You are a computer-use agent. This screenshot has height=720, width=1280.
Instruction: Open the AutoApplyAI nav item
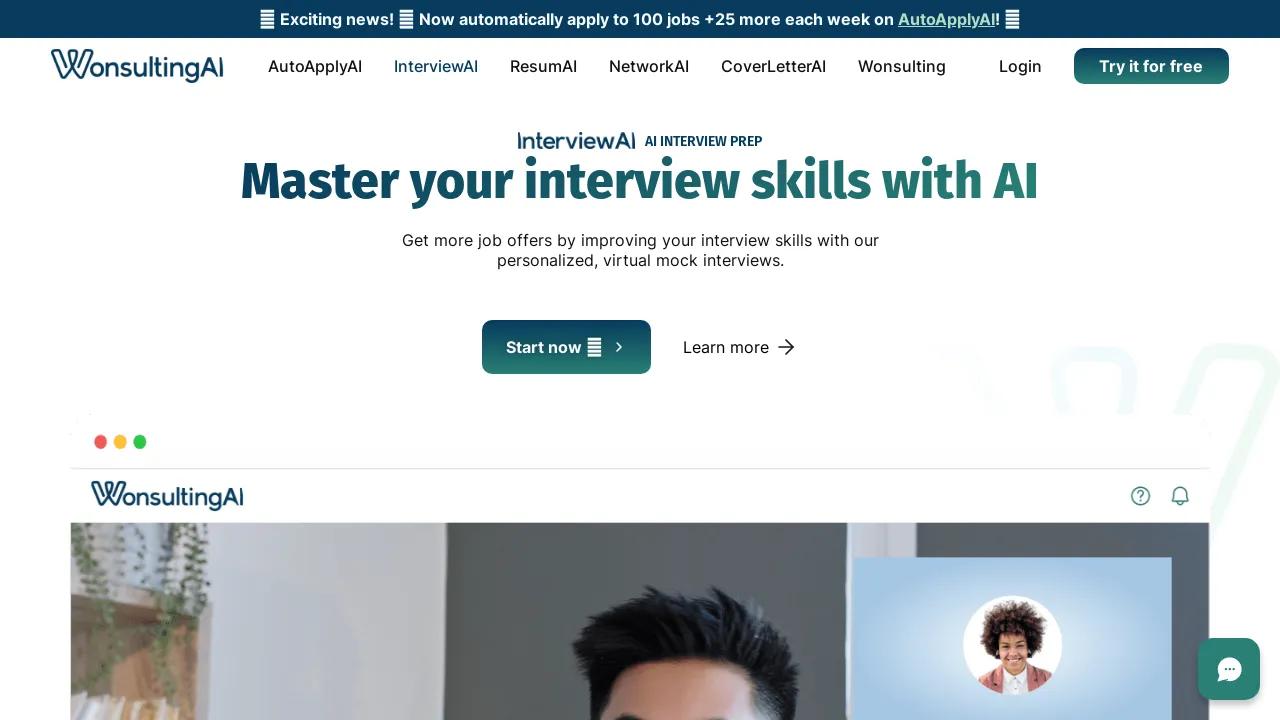pos(315,66)
